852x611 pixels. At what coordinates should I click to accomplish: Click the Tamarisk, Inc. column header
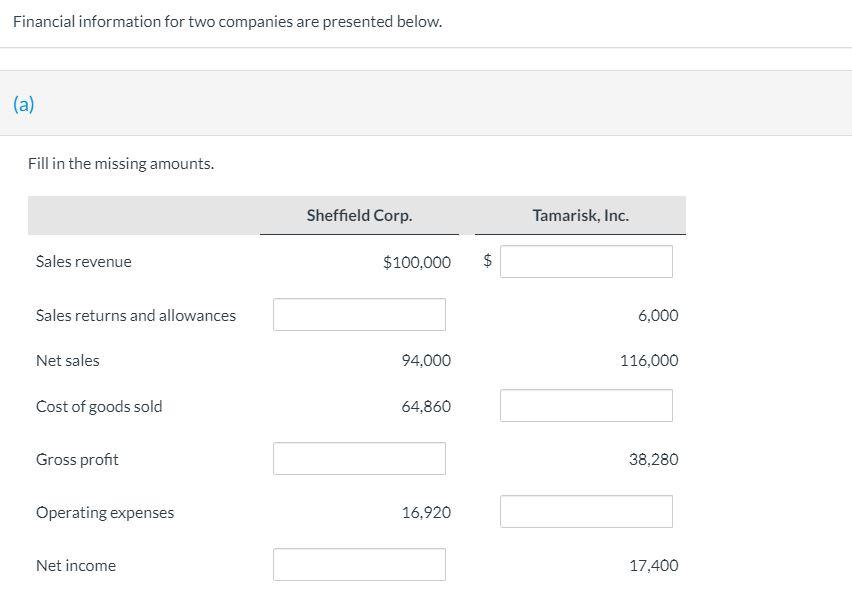point(581,216)
